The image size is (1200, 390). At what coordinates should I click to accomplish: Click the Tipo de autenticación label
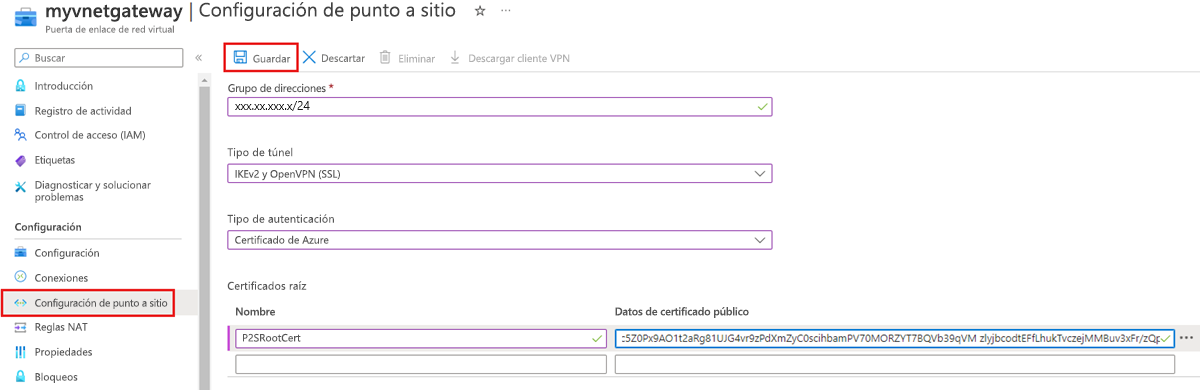tap(281, 219)
